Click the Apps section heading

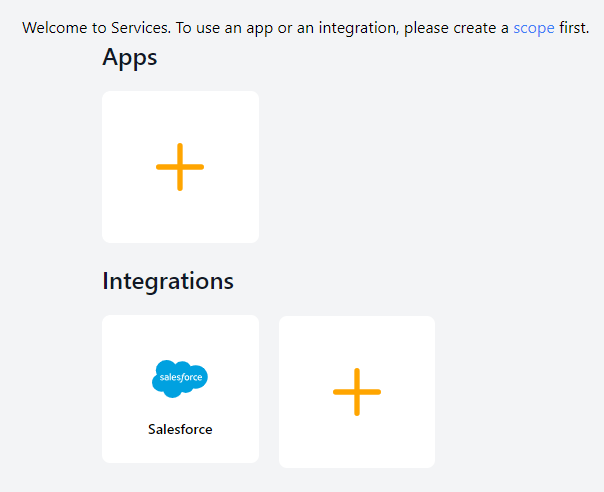[130, 58]
